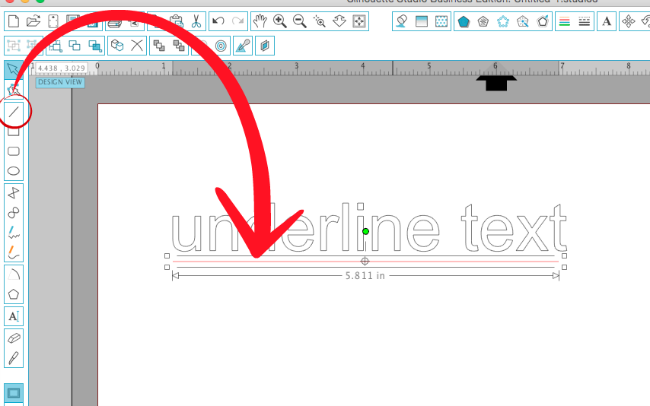The image size is (650, 406).
Task: Open the Move panel with four-arrow icon
Action: [x=628, y=21]
